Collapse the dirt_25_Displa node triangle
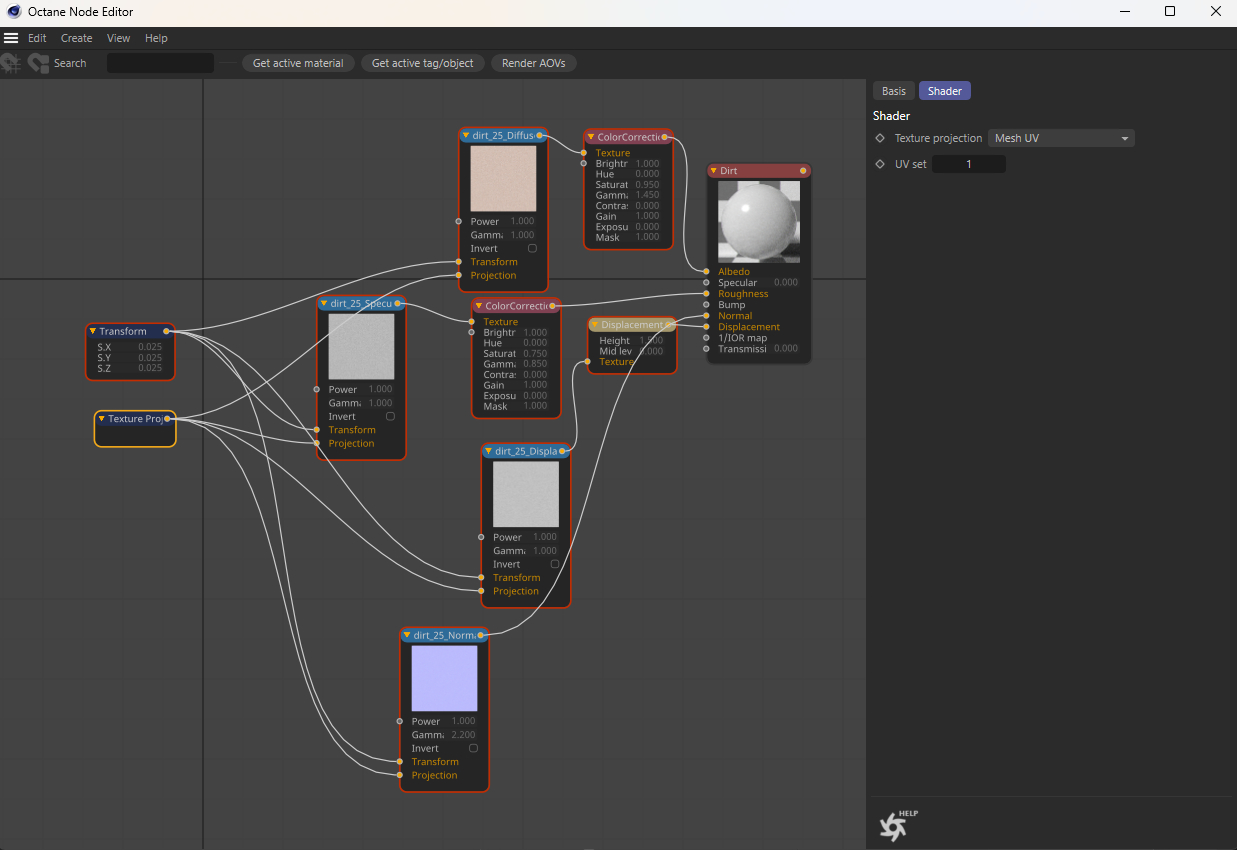Viewport: 1237px width, 850px height. point(488,451)
